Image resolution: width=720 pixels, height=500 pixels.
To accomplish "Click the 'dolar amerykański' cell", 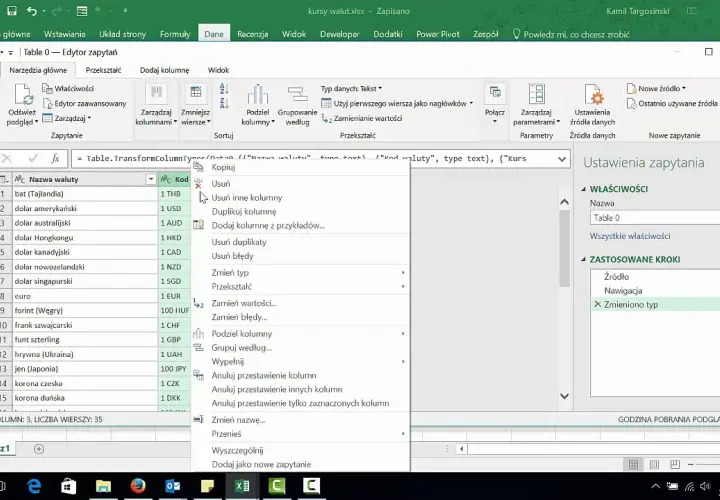I will pos(85,208).
